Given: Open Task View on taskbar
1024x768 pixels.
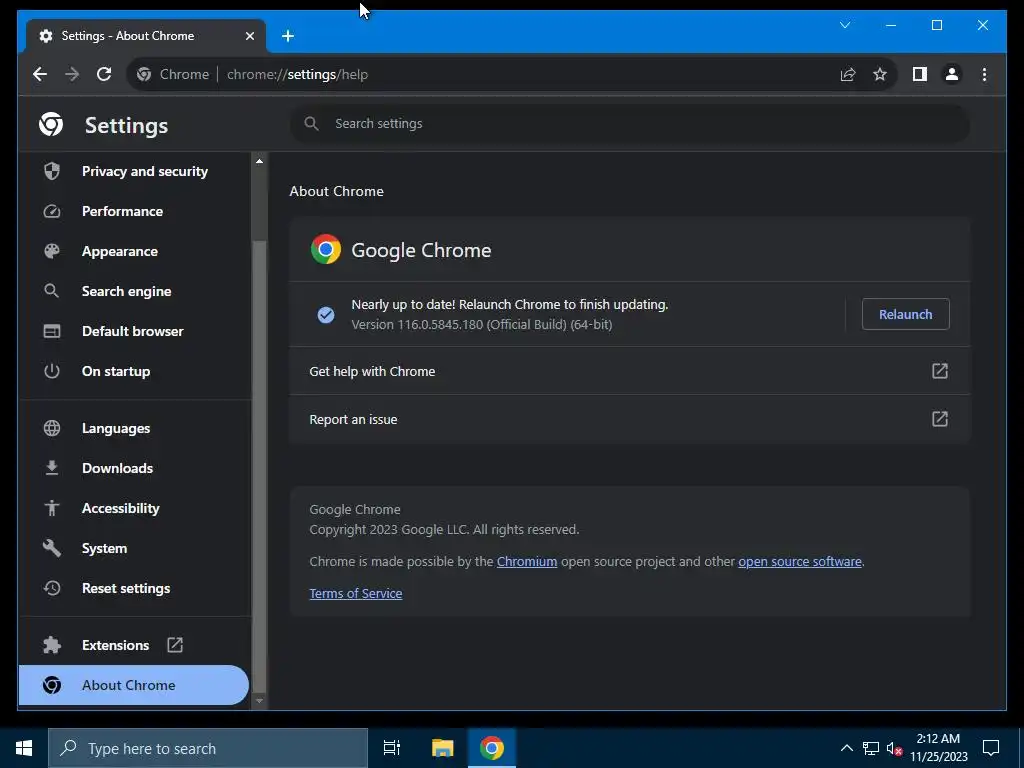Looking at the screenshot, I should (x=392, y=748).
